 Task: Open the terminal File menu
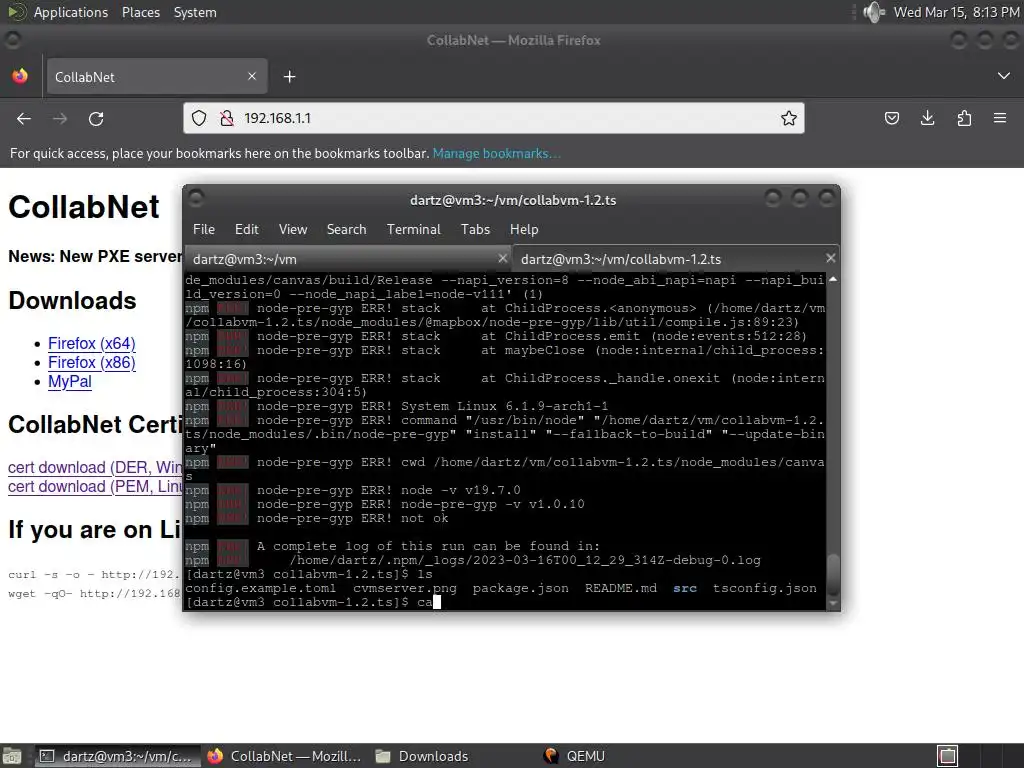point(204,229)
